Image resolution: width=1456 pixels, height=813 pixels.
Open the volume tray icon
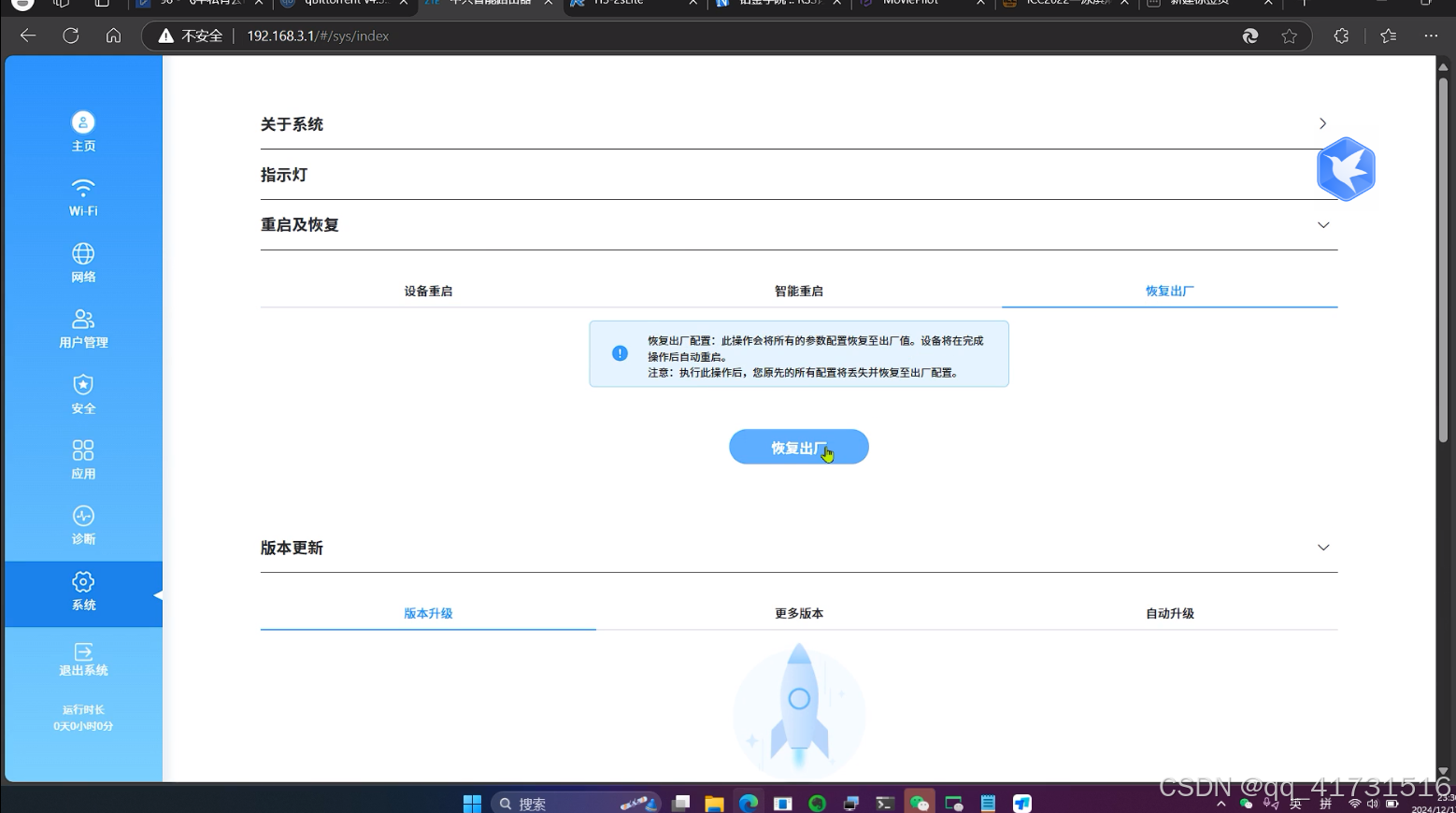point(1372,804)
